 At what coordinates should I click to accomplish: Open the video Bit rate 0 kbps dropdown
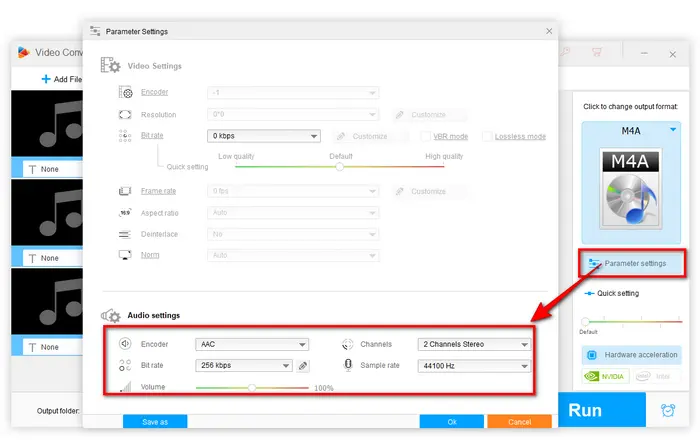tap(264, 136)
